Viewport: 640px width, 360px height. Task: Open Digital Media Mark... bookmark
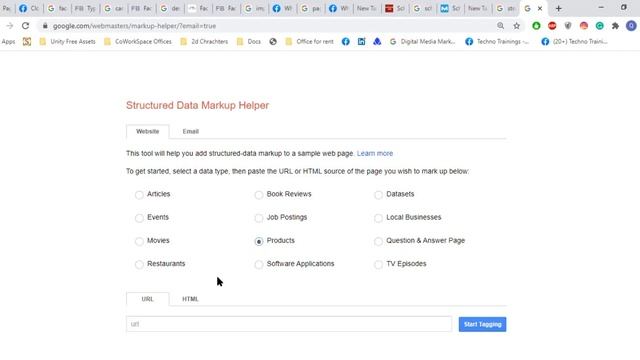click(422, 41)
